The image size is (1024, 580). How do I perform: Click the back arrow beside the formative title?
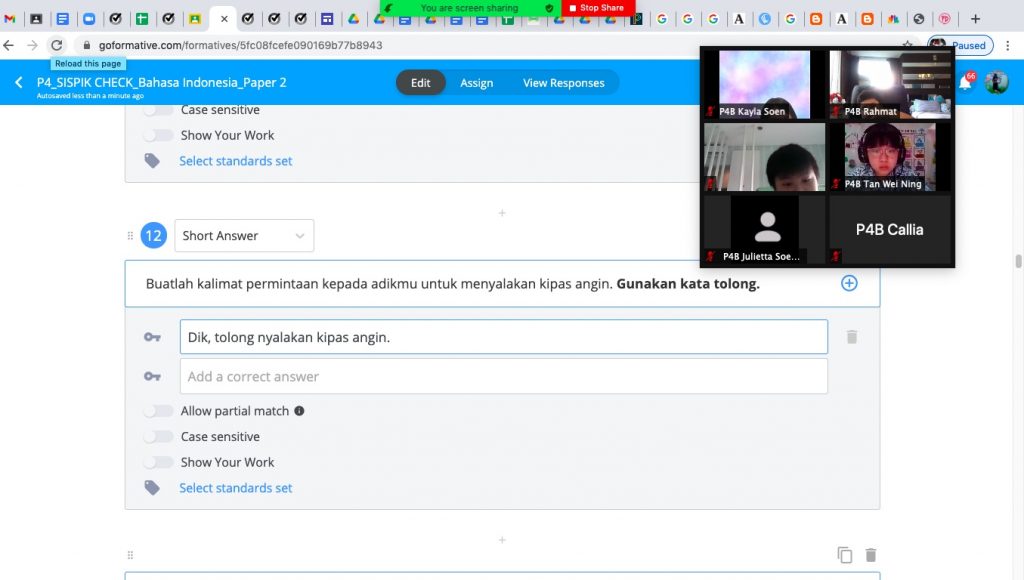(19, 83)
